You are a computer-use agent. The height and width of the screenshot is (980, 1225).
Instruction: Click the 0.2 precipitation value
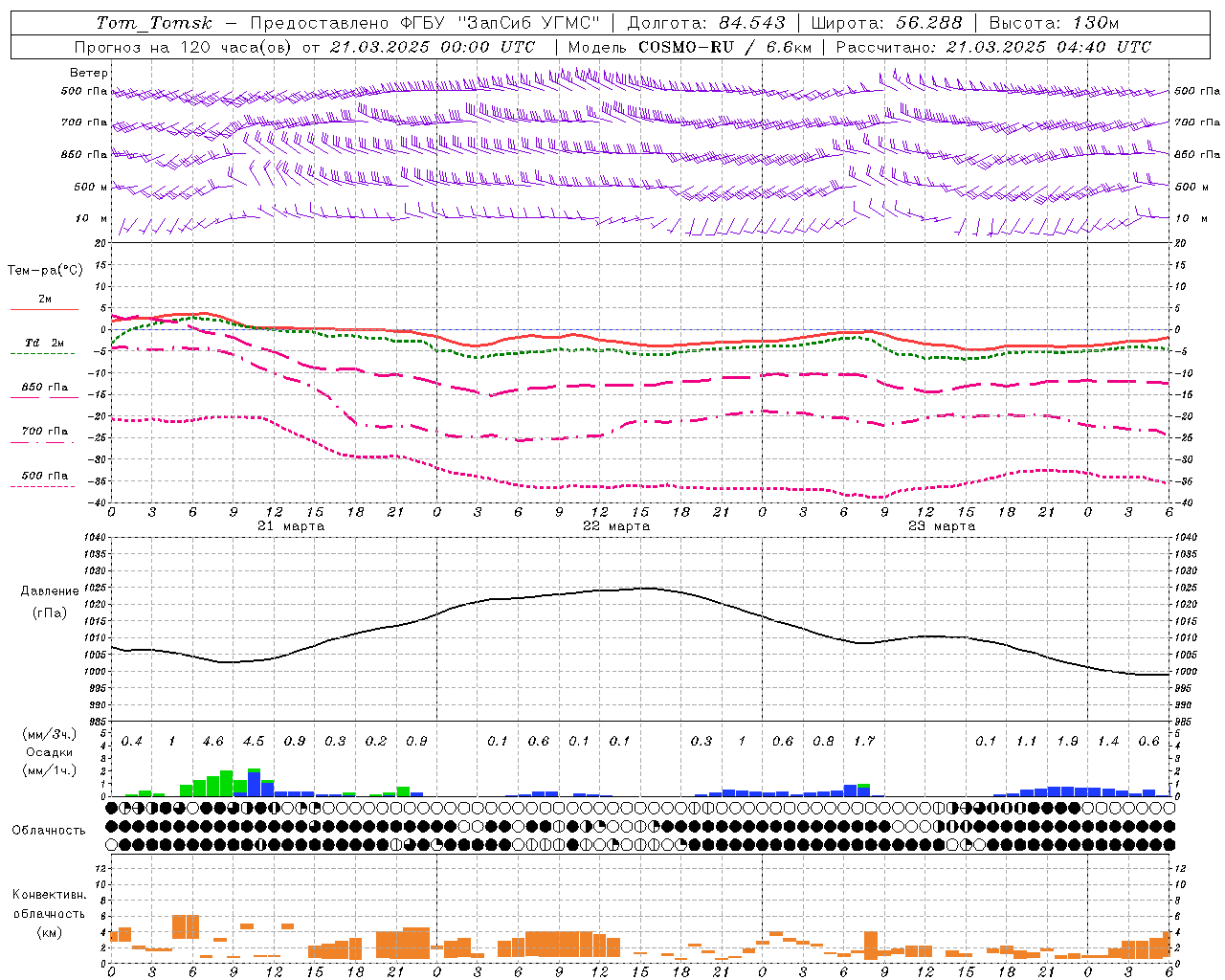(376, 741)
